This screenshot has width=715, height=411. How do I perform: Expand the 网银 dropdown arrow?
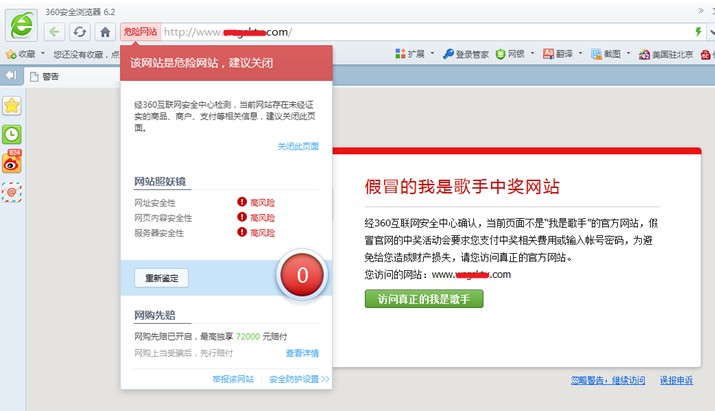pos(532,53)
